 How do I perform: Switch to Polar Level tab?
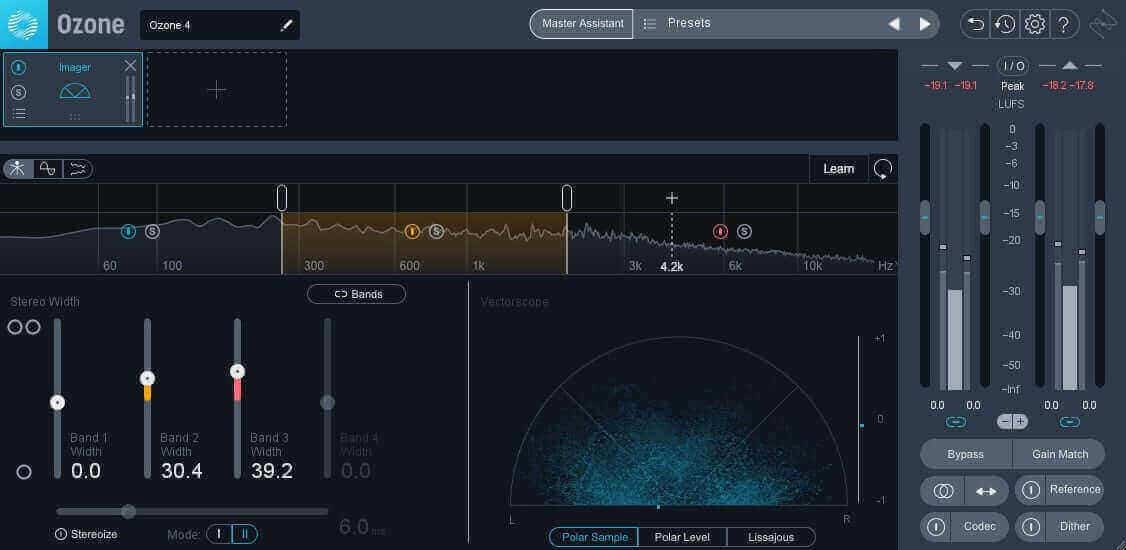(681, 537)
